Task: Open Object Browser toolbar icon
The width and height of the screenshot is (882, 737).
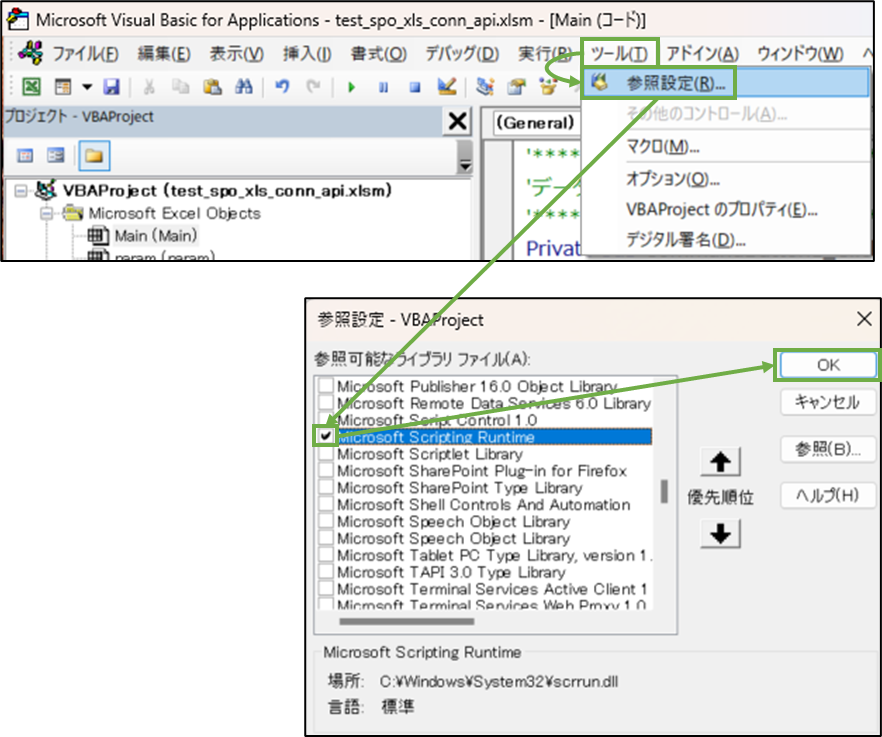Action: [x=548, y=87]
